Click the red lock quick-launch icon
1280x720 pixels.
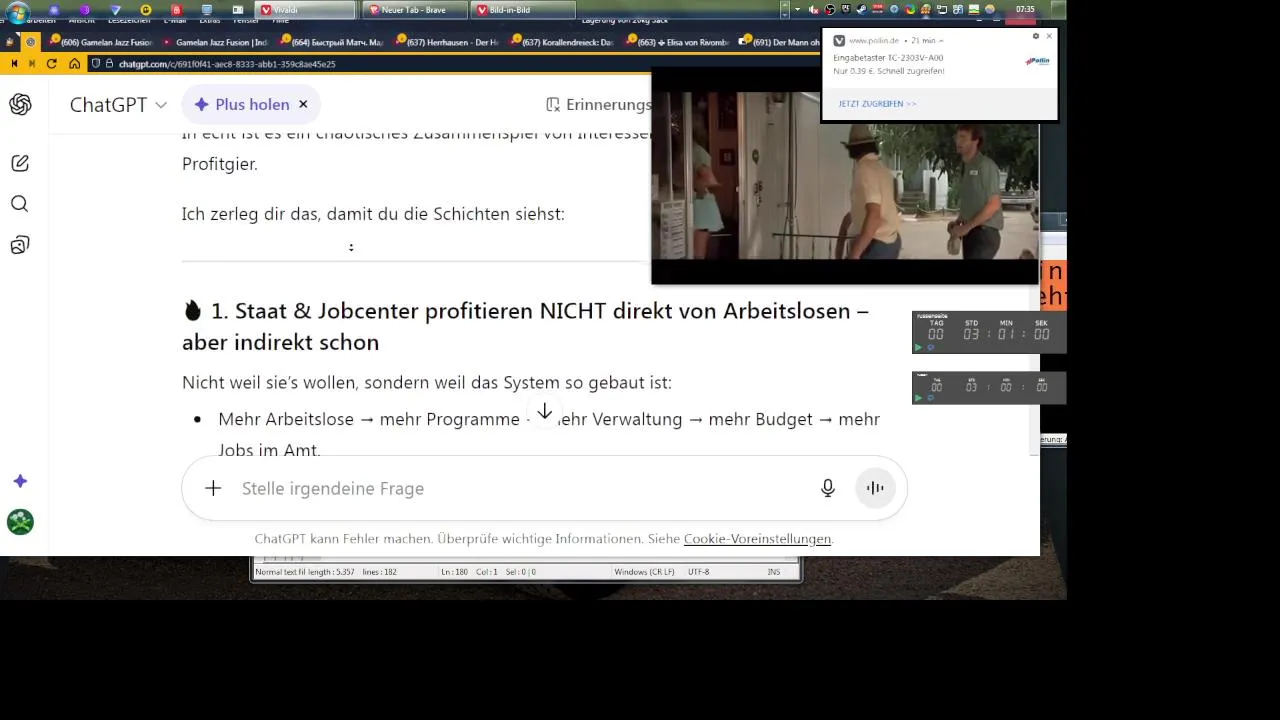point(176,10)
